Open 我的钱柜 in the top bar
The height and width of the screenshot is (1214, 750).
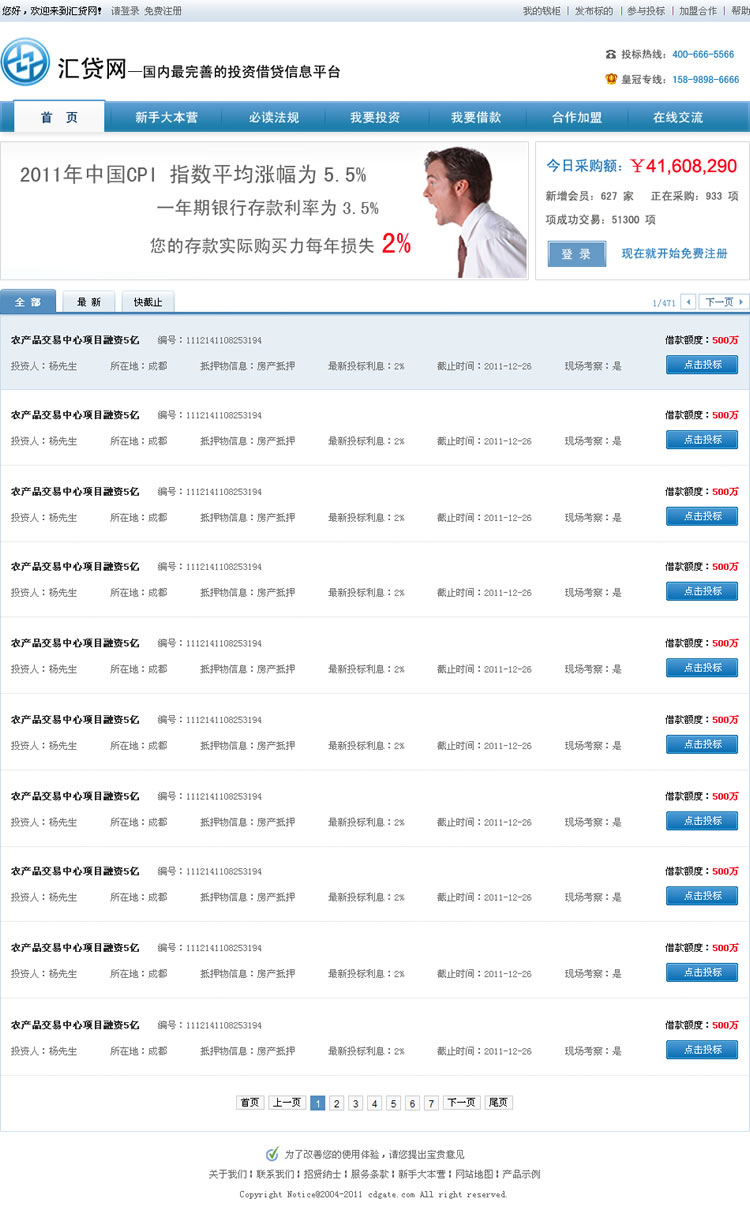[x=541, y=11]
